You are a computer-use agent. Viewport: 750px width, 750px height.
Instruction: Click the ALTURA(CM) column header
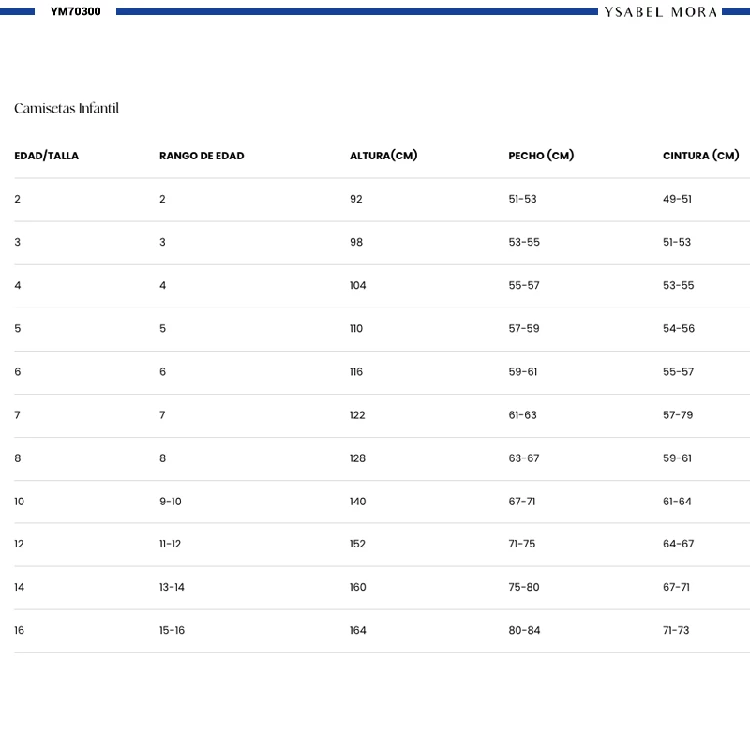[383, 156]
